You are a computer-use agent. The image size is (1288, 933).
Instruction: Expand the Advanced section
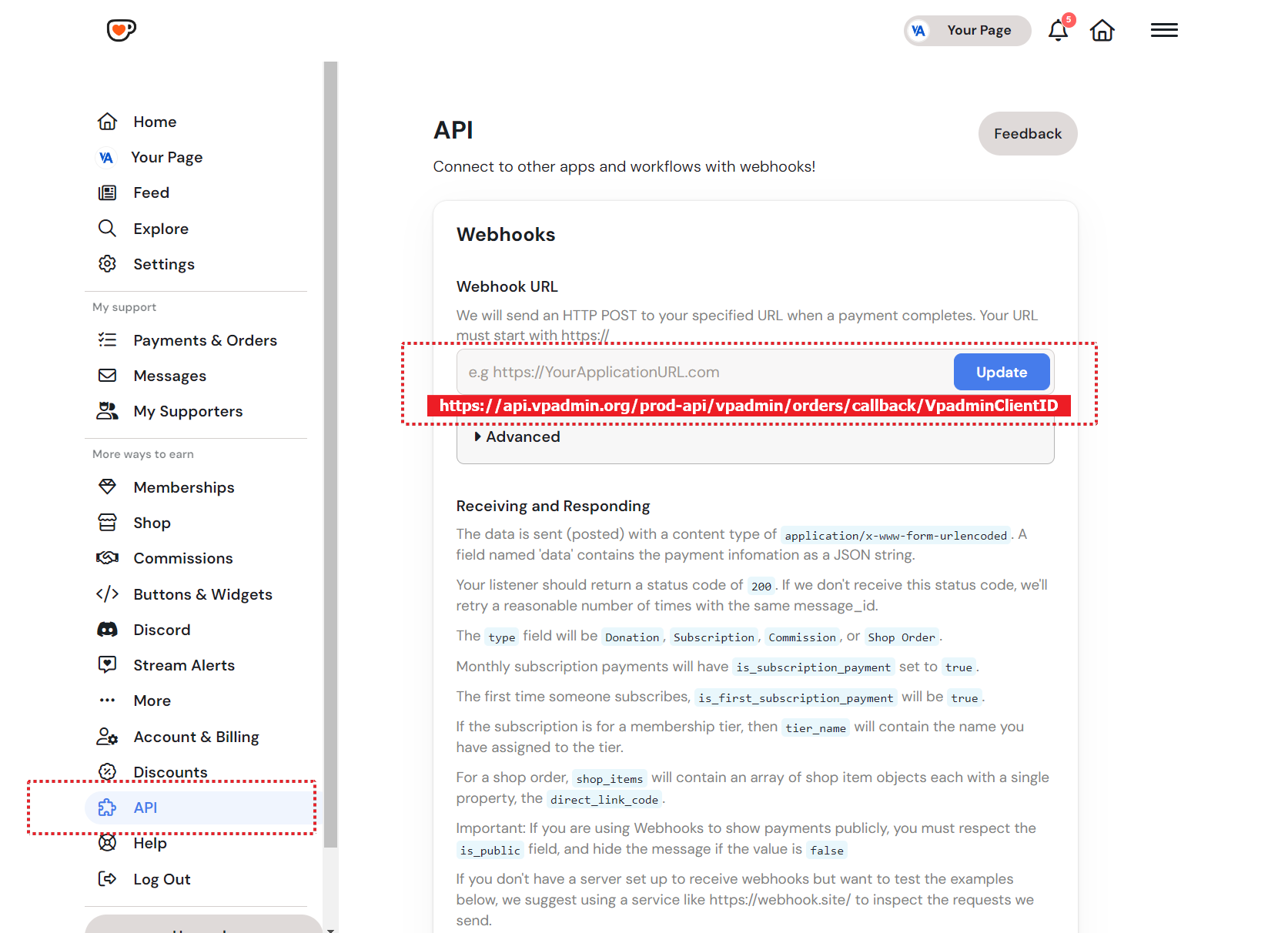coord(517,437)
